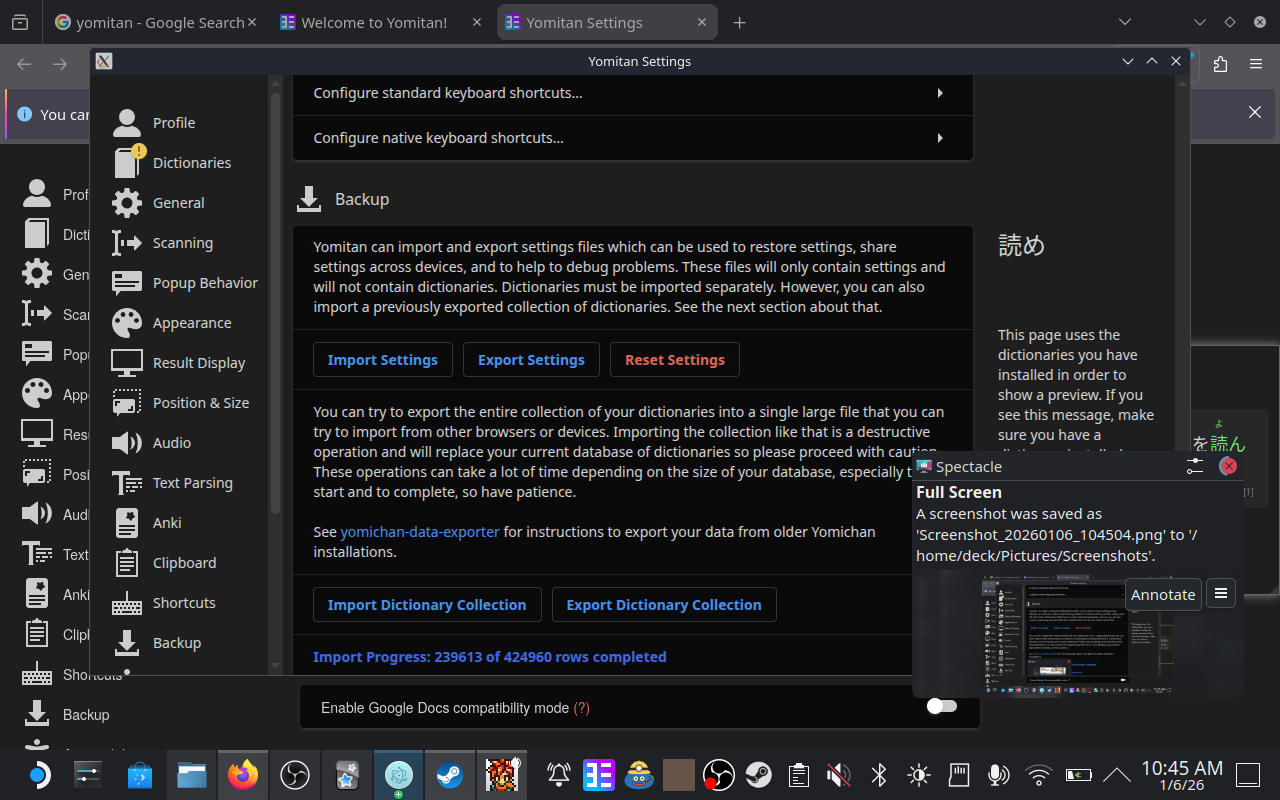Expand Configure native keyboard shortcuts
1280x800 pixels.
click(x=632, y=138)
